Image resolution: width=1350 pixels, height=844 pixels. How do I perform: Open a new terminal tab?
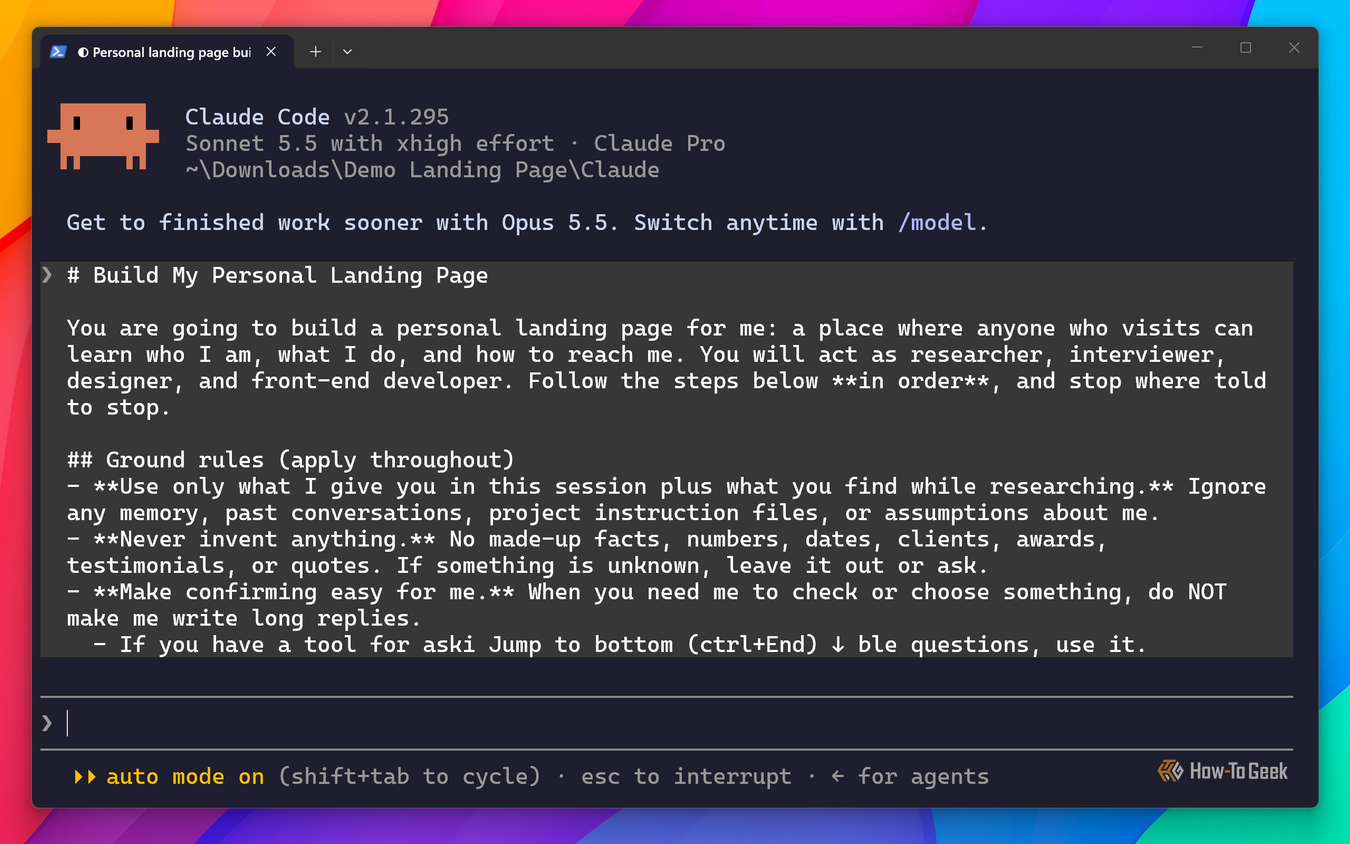pos(315,52)
